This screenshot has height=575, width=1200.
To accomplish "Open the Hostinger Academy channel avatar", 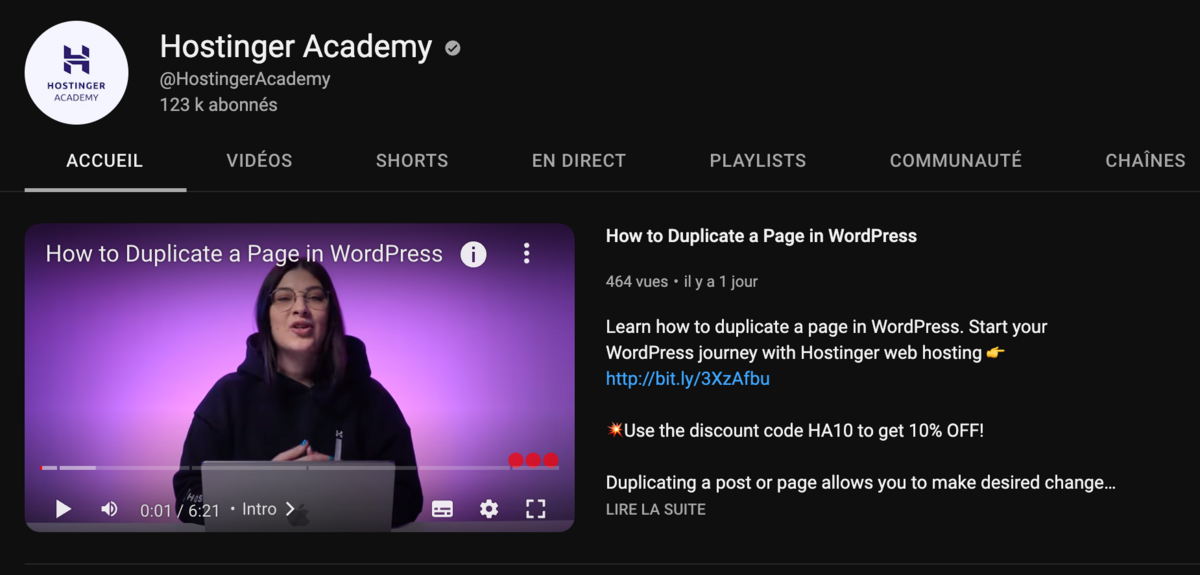I will click(76, 73).
